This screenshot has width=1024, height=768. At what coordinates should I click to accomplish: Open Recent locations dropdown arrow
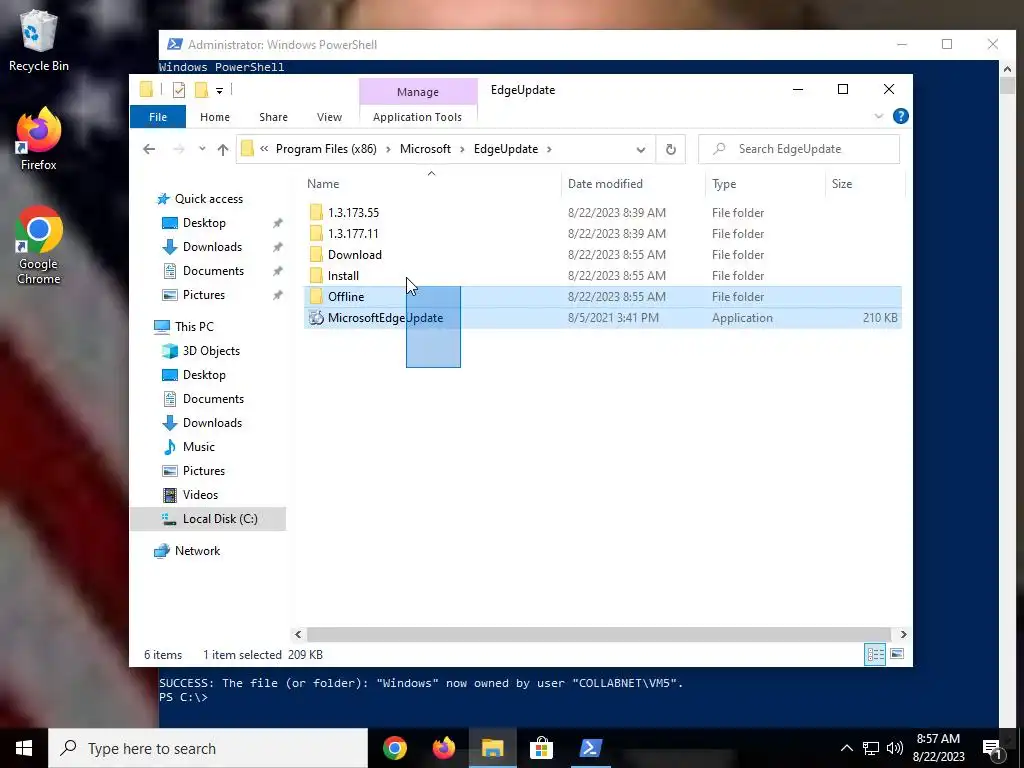tap(202, 149)
